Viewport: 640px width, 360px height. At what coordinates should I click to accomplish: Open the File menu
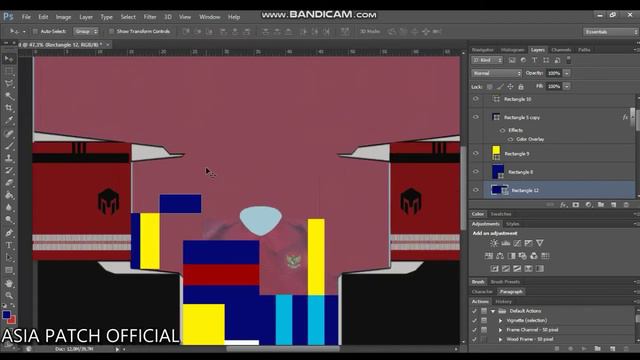tap(26, 17)
